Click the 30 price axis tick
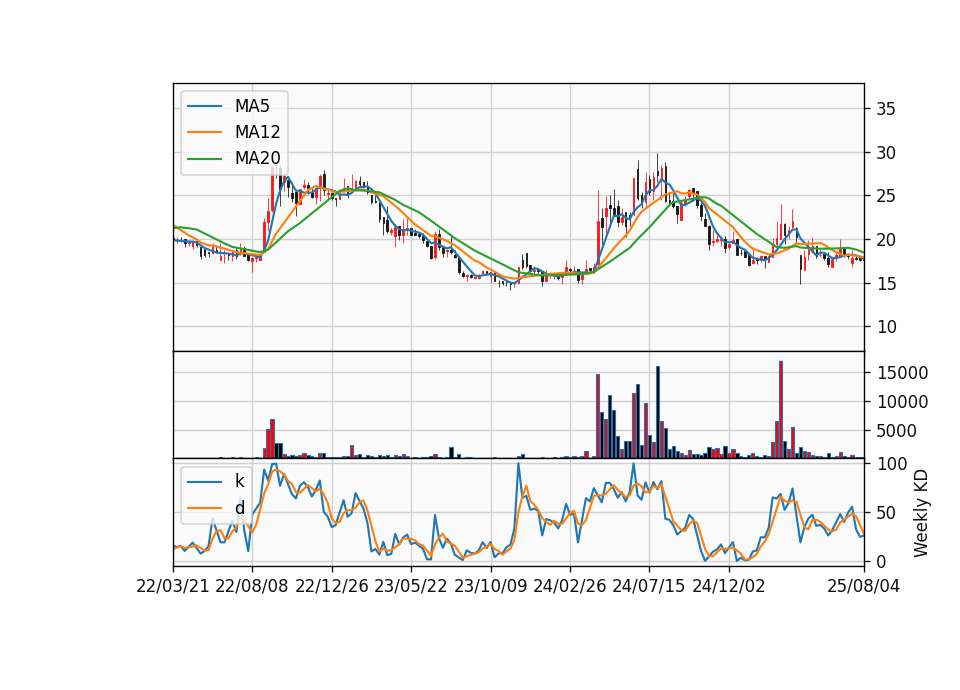This screenshot has width=960, height=690. tap(886, 153)
